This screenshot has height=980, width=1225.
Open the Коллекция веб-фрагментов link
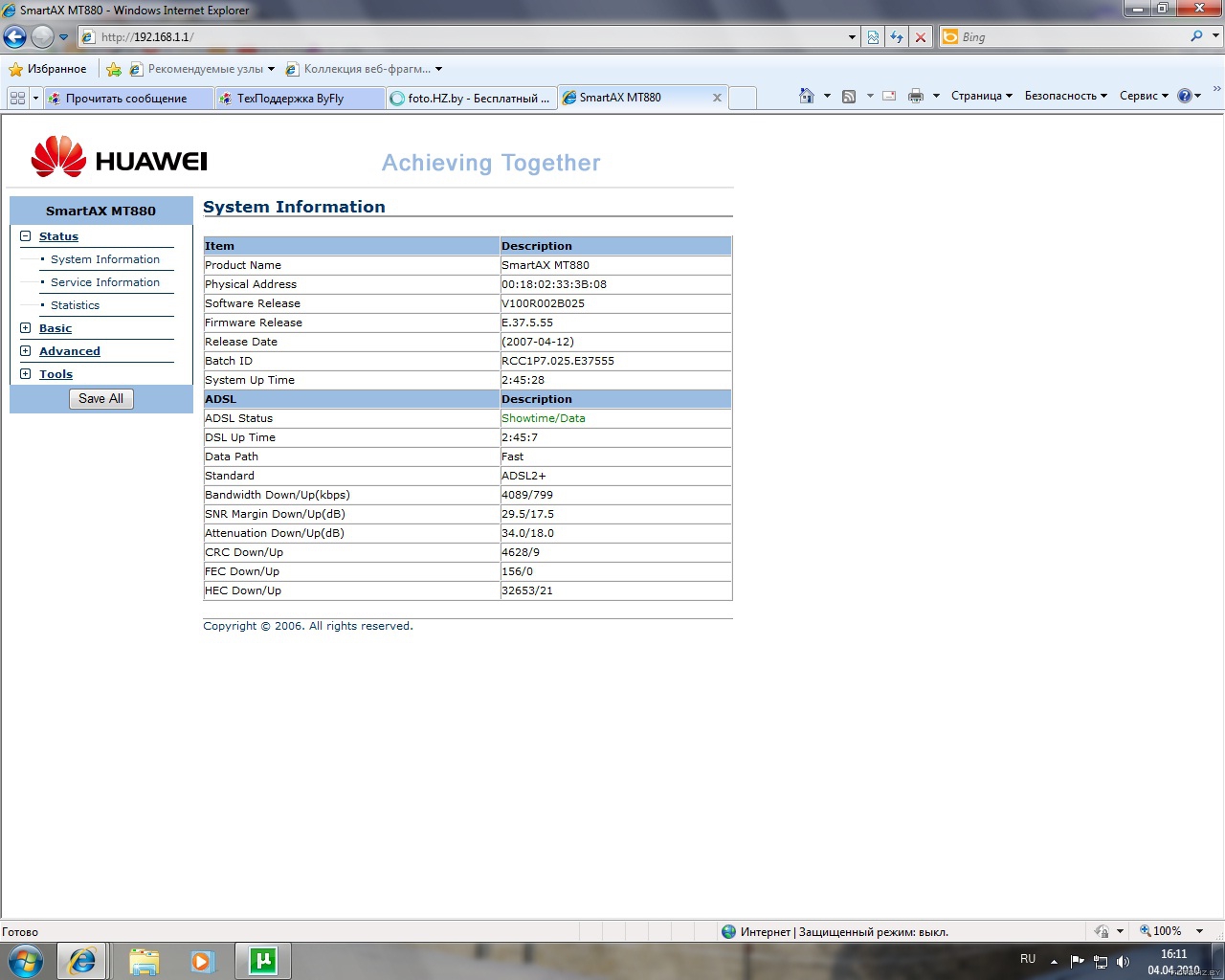click(364, 69)
